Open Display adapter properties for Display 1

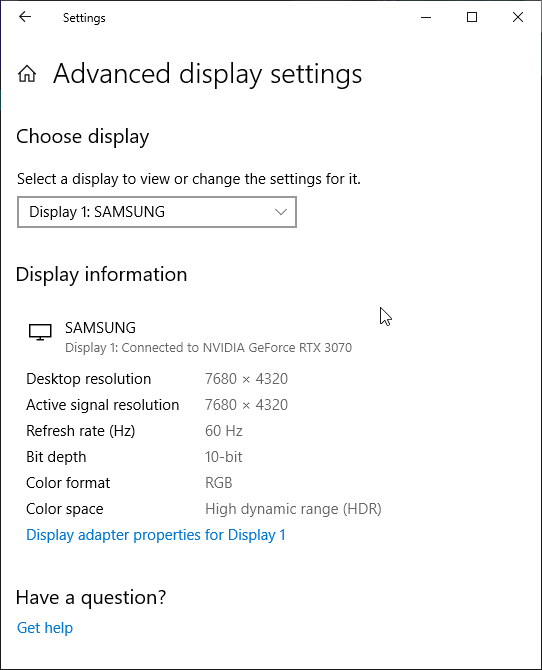click(x=156, y=535)
